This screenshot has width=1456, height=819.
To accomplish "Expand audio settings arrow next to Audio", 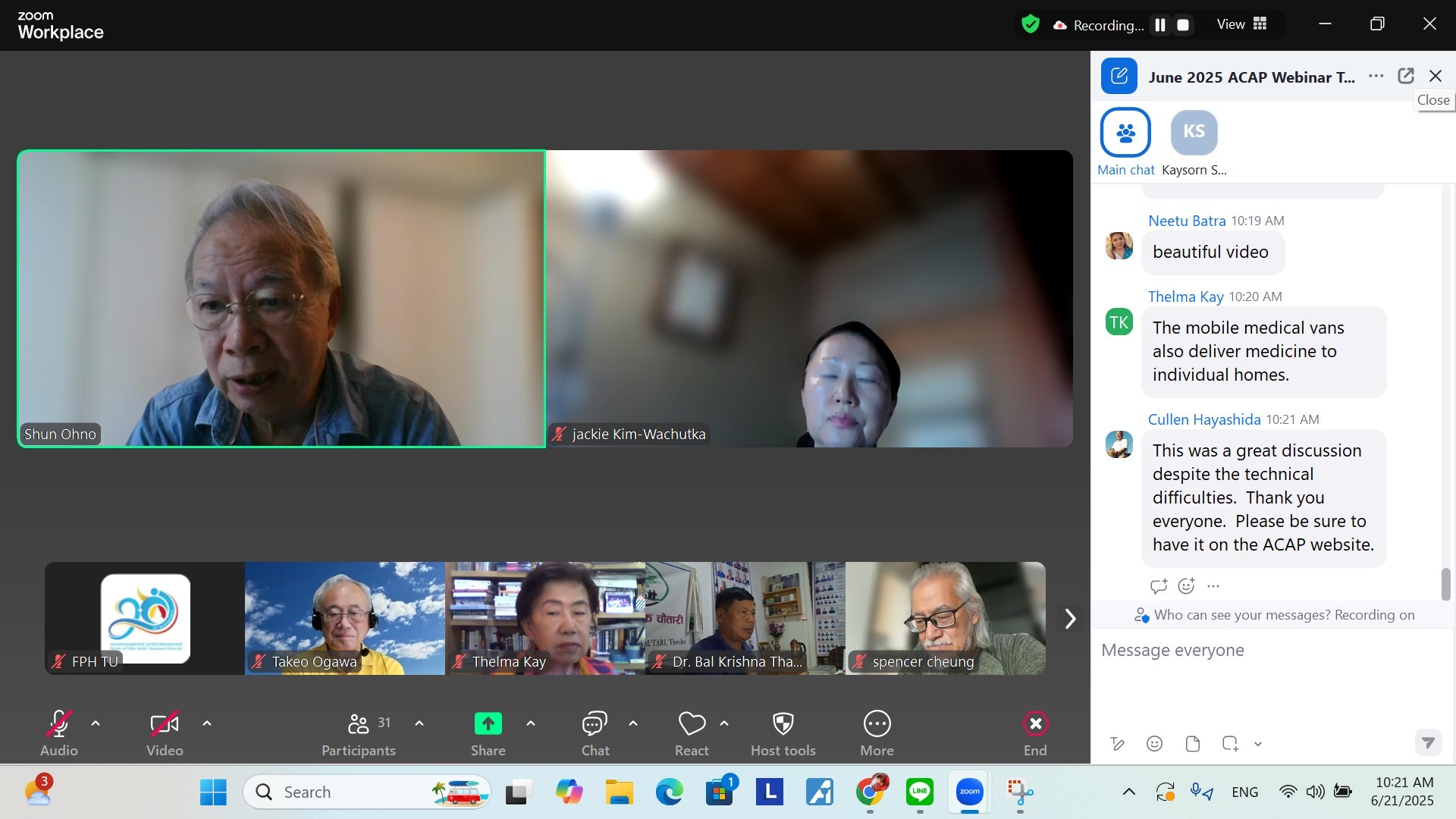I will pyautogui.click(x=96, y=723).
